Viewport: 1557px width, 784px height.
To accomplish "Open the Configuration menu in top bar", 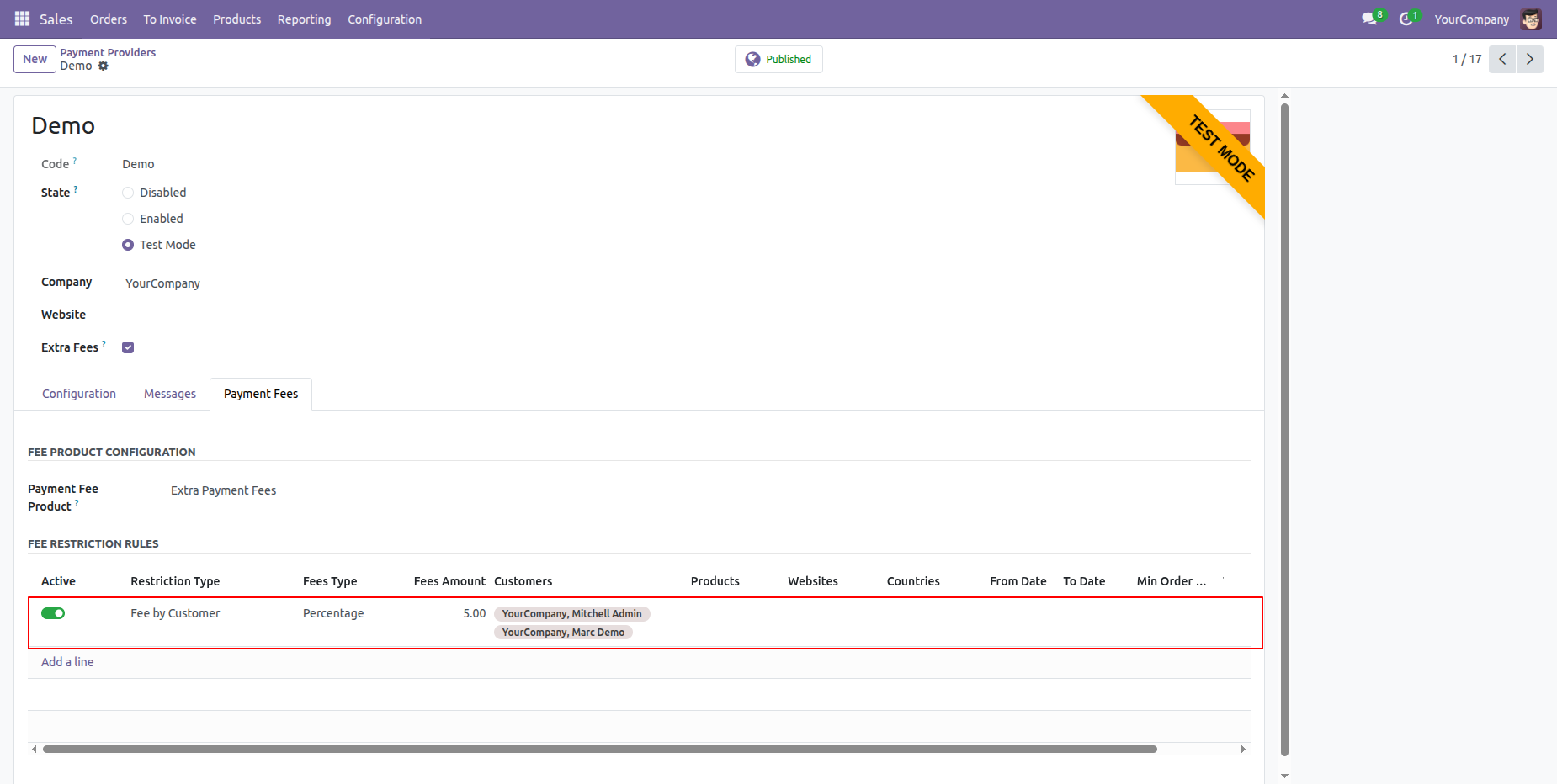I will pyautogui.click(x=385, y=19).
